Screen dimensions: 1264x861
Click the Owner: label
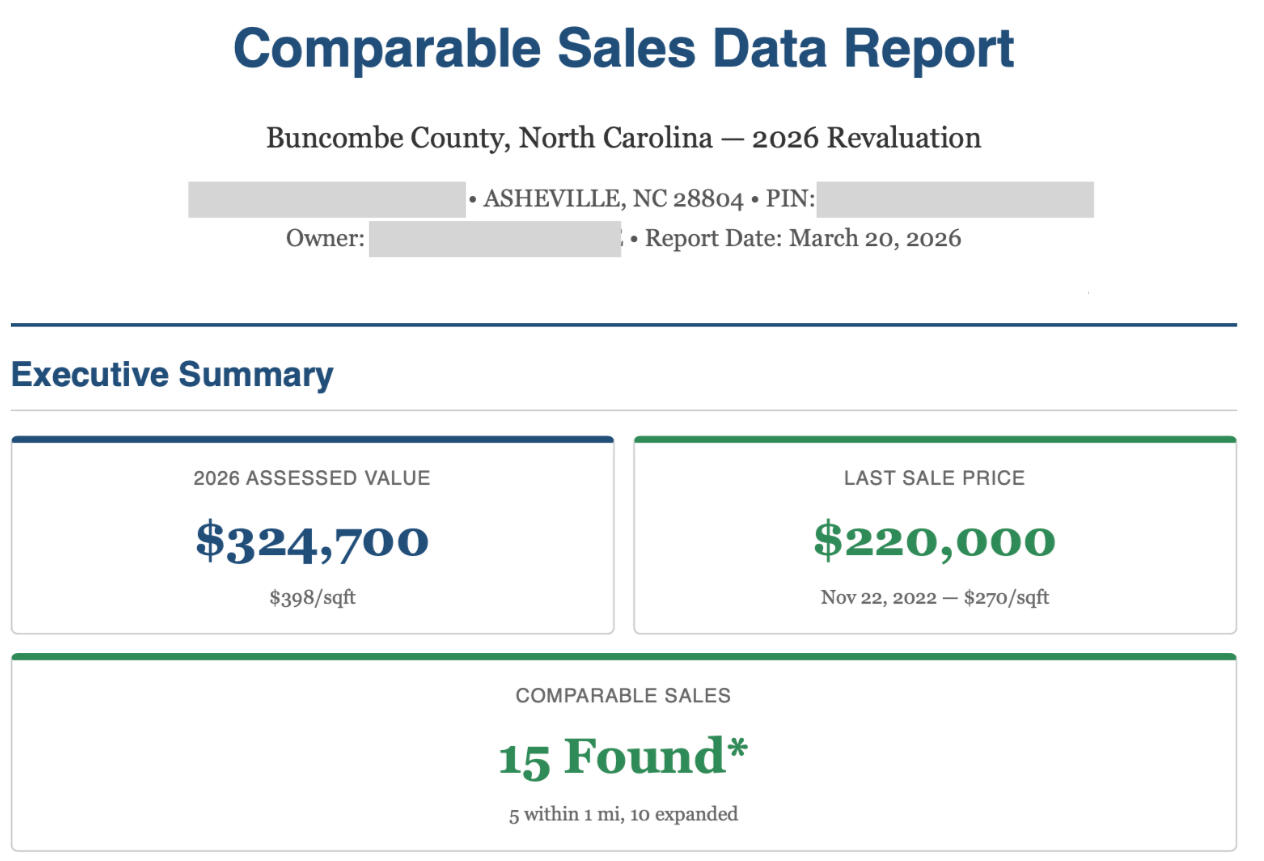tap(325, 239)
